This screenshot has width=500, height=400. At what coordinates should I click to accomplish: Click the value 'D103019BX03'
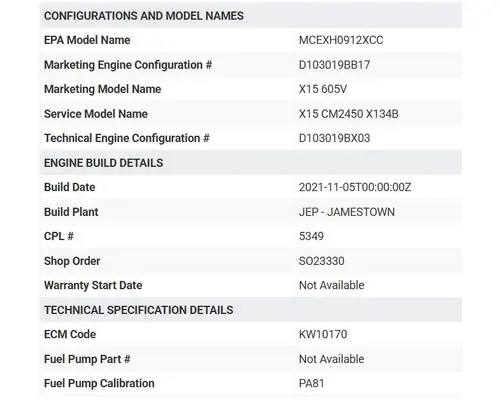click(334, 138)
